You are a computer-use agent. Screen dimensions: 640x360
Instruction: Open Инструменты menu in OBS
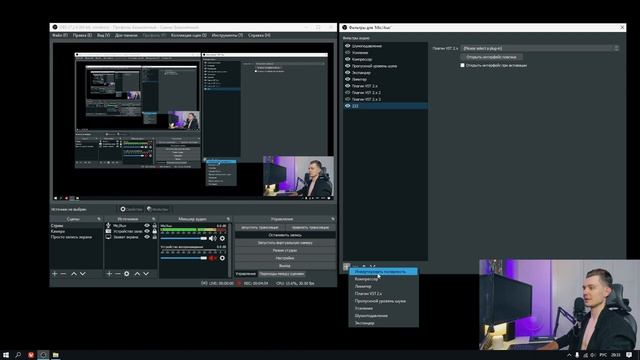[227, 36]
